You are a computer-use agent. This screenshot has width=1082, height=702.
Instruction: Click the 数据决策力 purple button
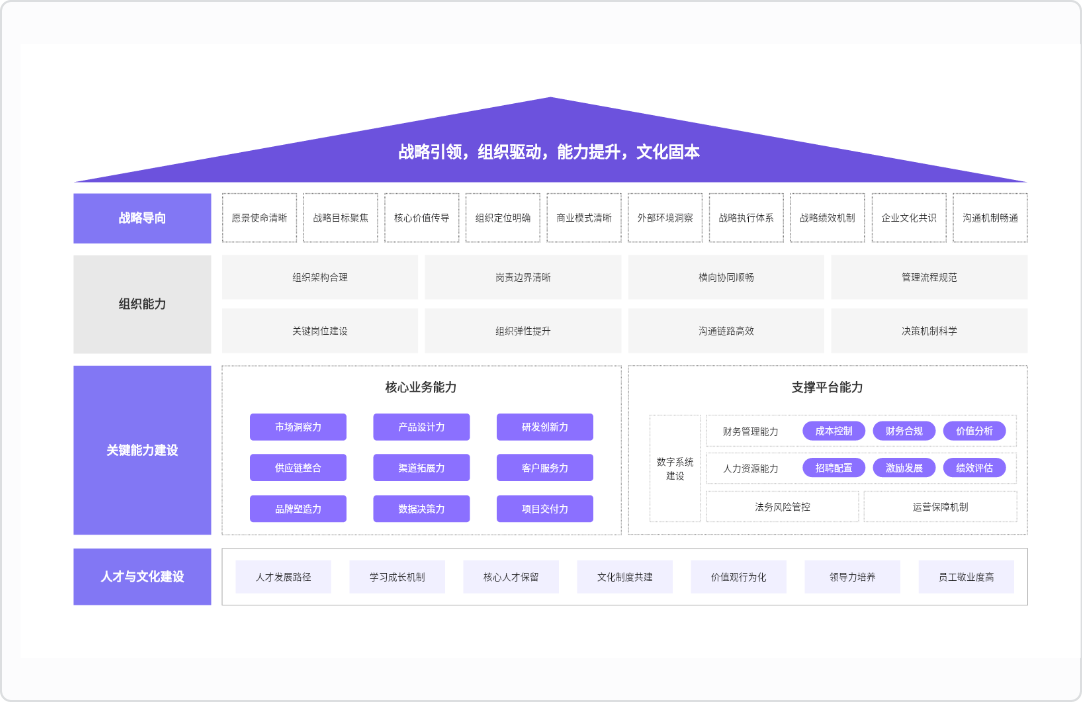click(422, 509)
